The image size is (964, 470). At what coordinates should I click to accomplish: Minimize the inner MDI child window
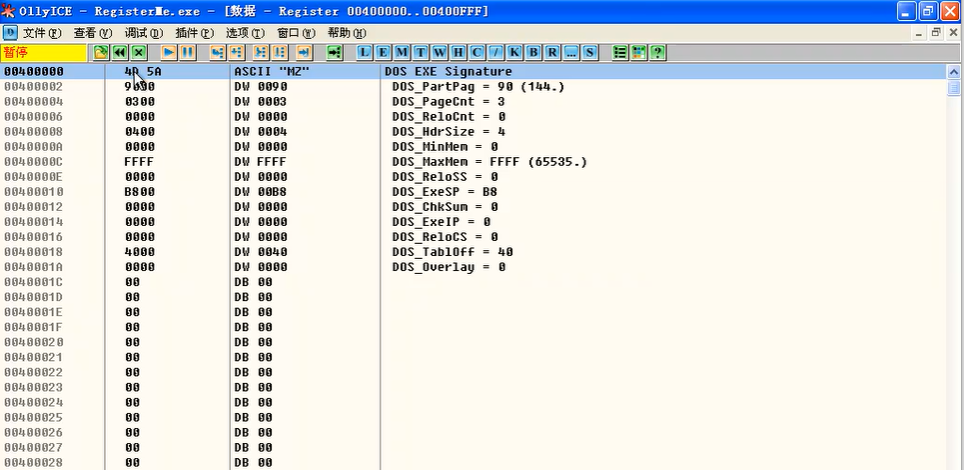pyautogui.click(x=920, y=33)
